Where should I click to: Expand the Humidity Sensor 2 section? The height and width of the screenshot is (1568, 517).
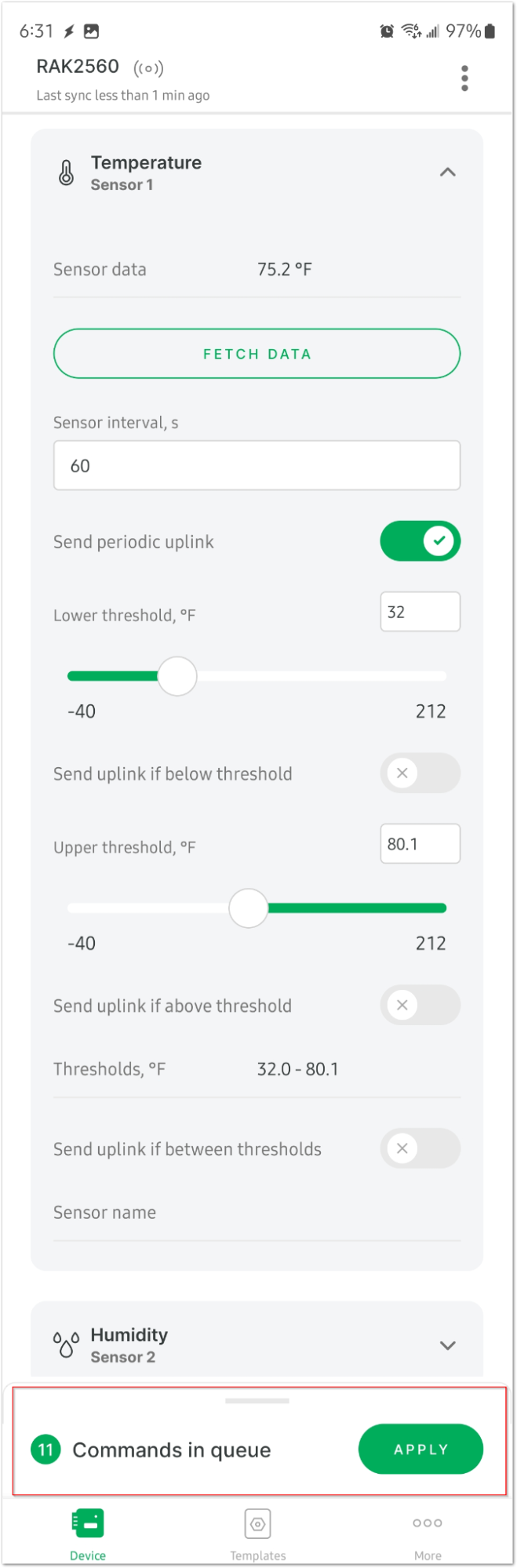pyautogui.click(x=447, y=1345)
